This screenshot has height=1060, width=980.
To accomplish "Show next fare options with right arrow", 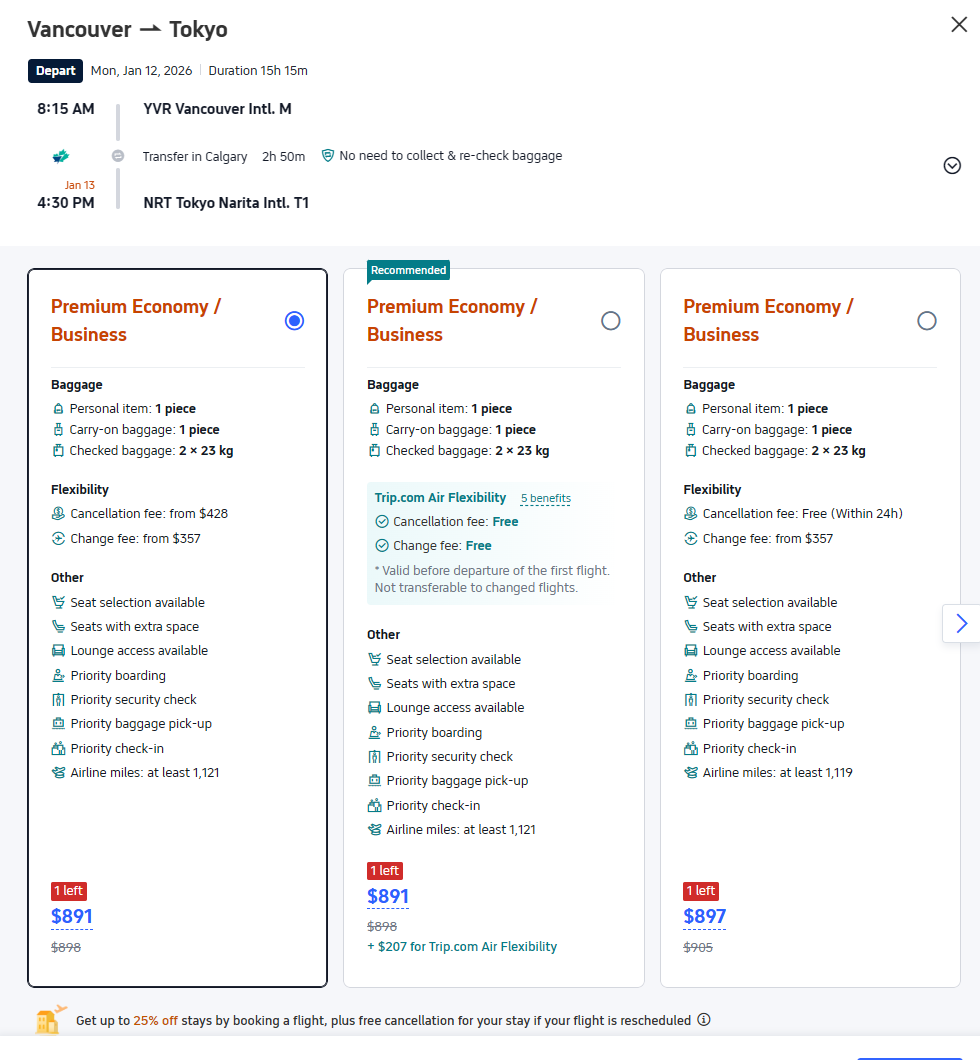I will pyautogui.click(x=961, y=624).
